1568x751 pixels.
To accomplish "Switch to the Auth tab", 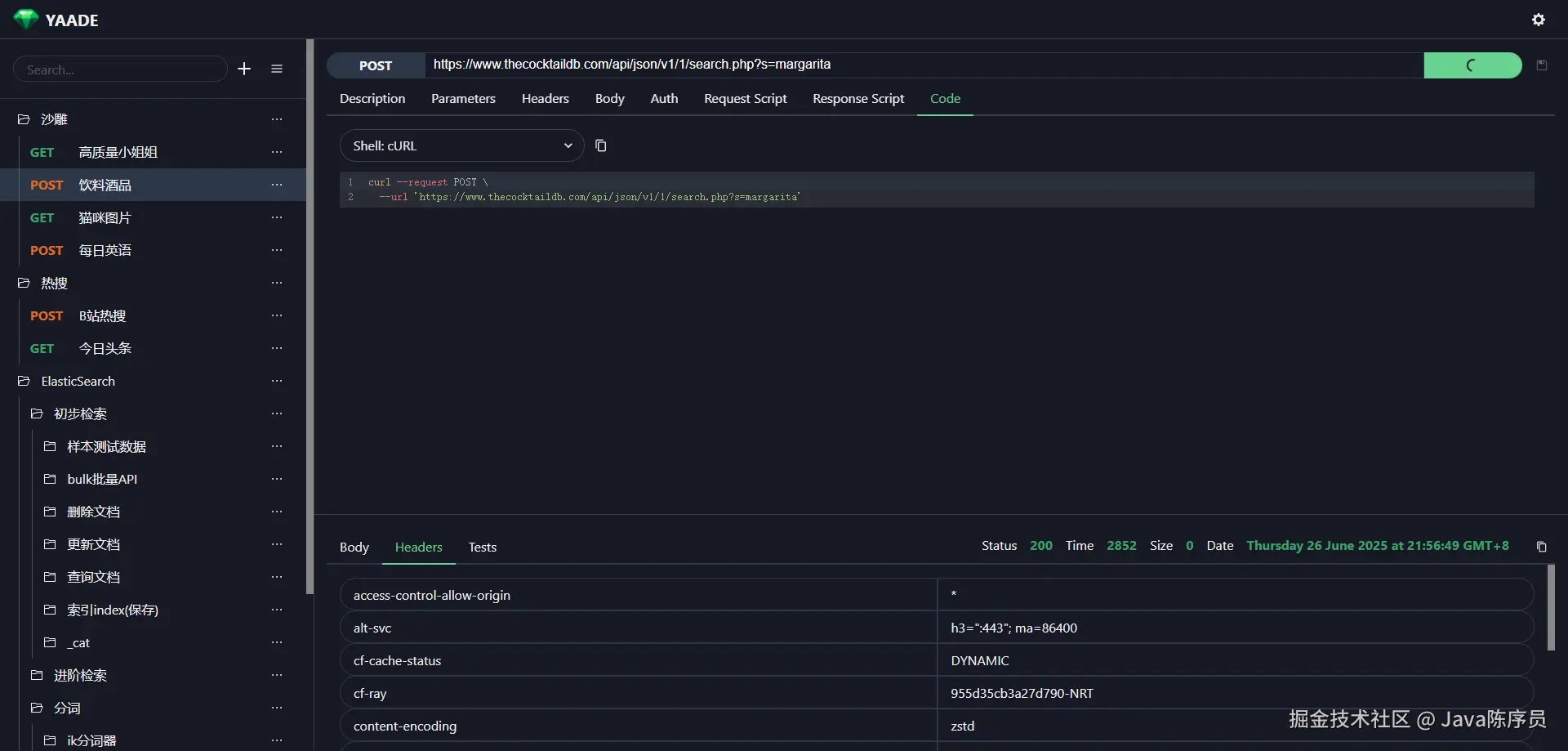I will tap(664, 99).
